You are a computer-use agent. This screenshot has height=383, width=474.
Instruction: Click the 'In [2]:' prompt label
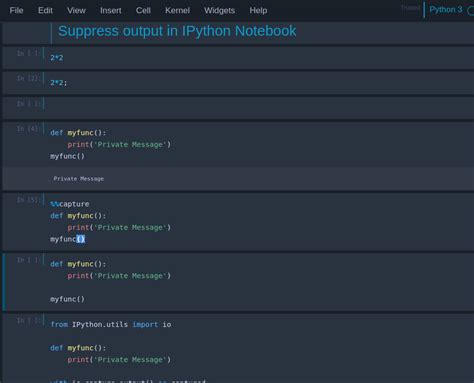tap(28, 78)
